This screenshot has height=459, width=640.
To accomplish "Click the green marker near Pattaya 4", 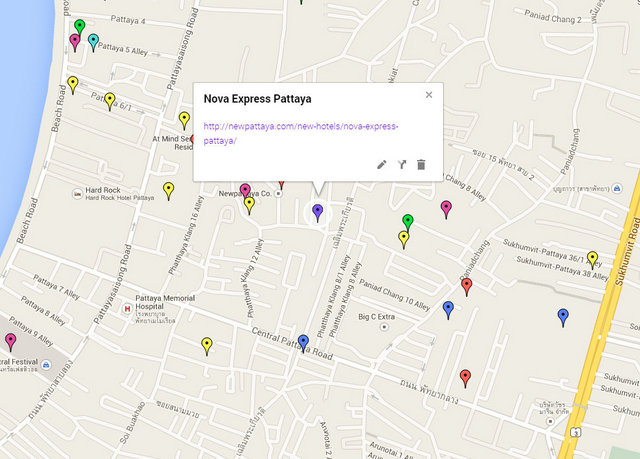I will coord(80,28).
